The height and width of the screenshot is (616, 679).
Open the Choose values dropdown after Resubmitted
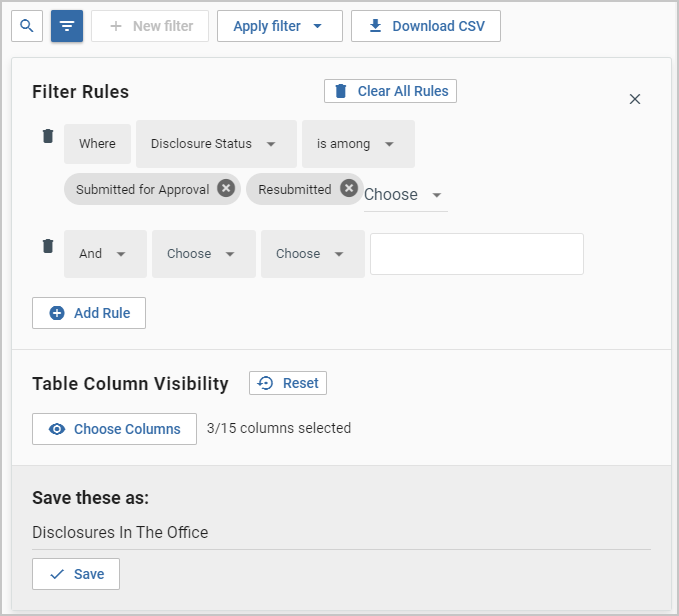click(404, 195)
